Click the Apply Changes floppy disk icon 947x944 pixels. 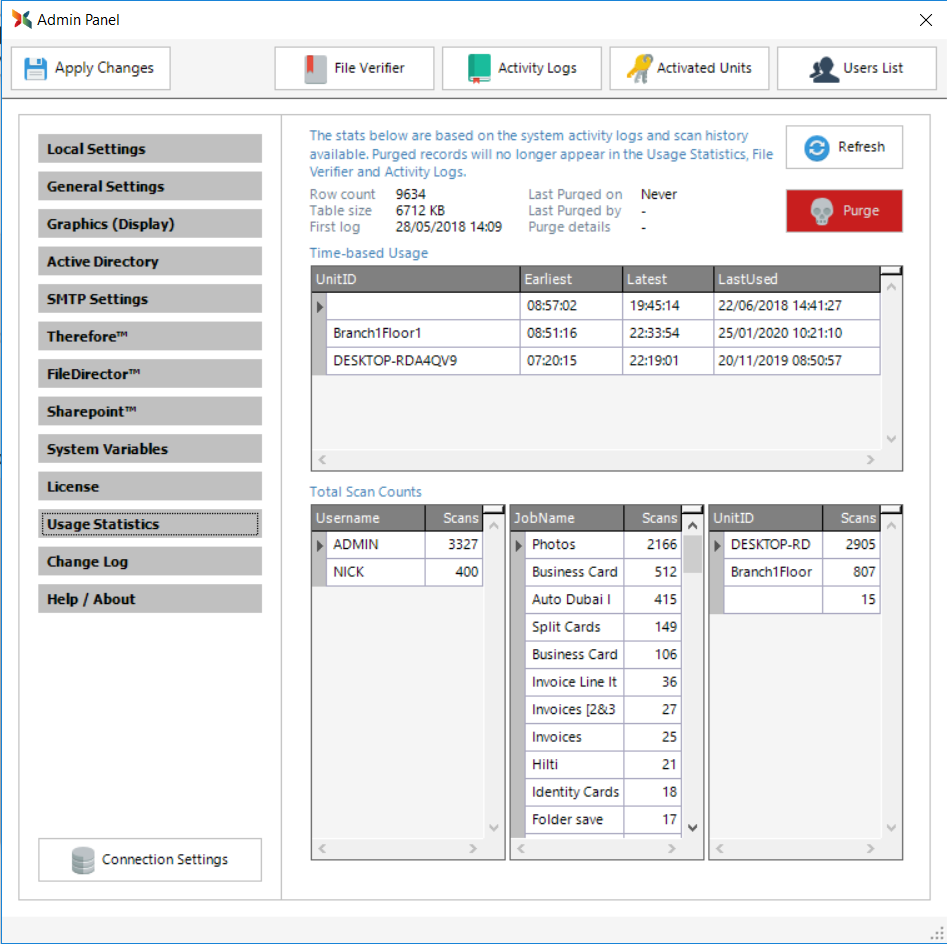[x=36, y=69]
